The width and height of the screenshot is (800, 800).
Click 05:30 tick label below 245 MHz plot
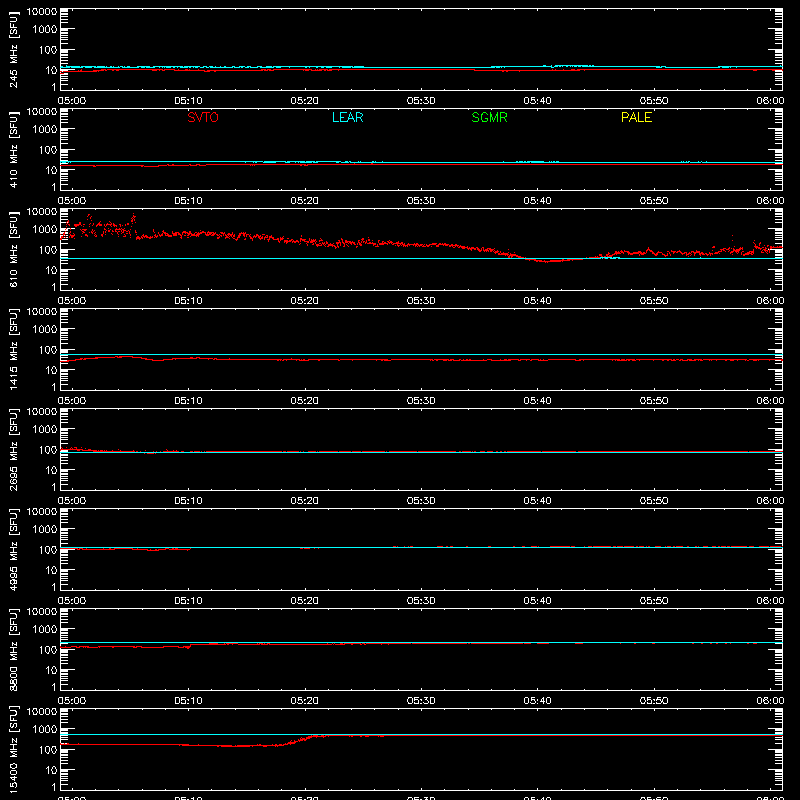pyautogui.click(x=421, y=101)
